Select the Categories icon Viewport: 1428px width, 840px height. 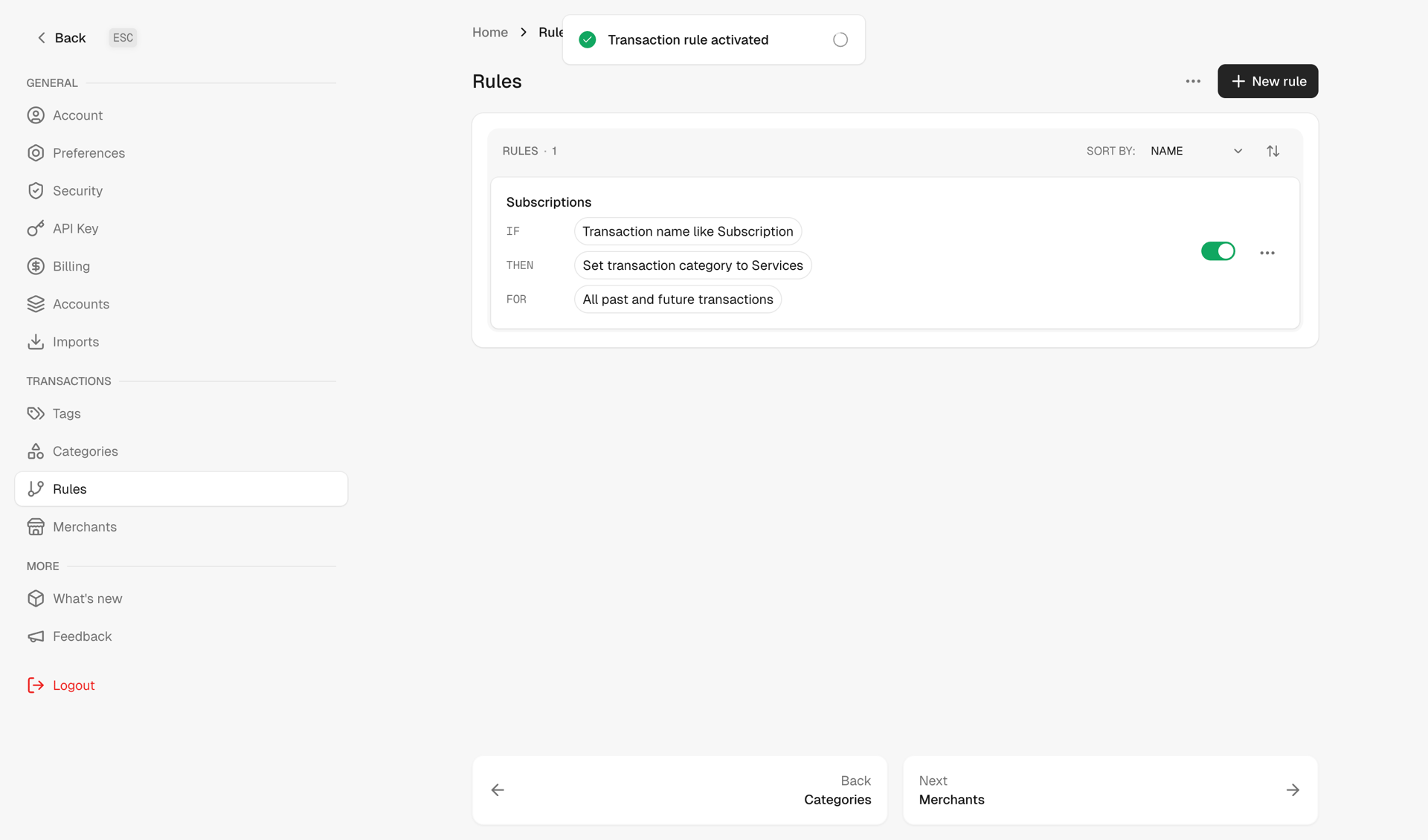click(x=36, y=451)
